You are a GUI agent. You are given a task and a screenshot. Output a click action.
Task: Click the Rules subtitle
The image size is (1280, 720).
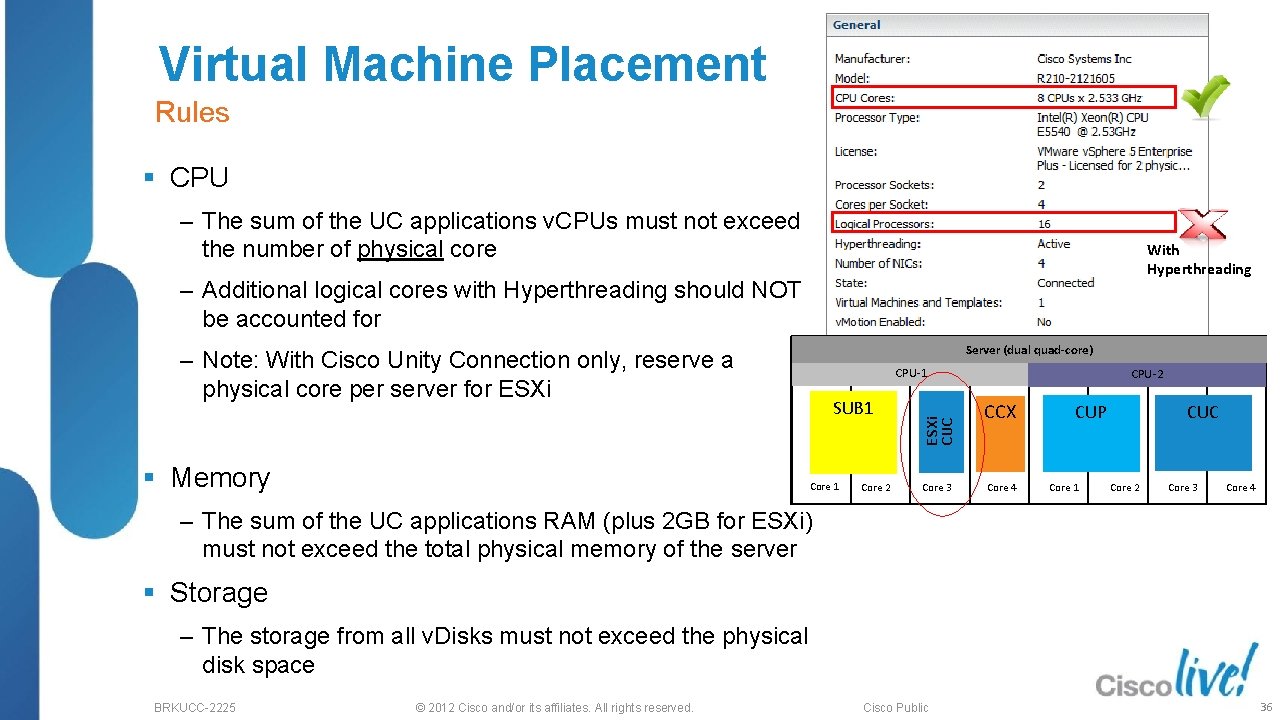pos(192,112)
